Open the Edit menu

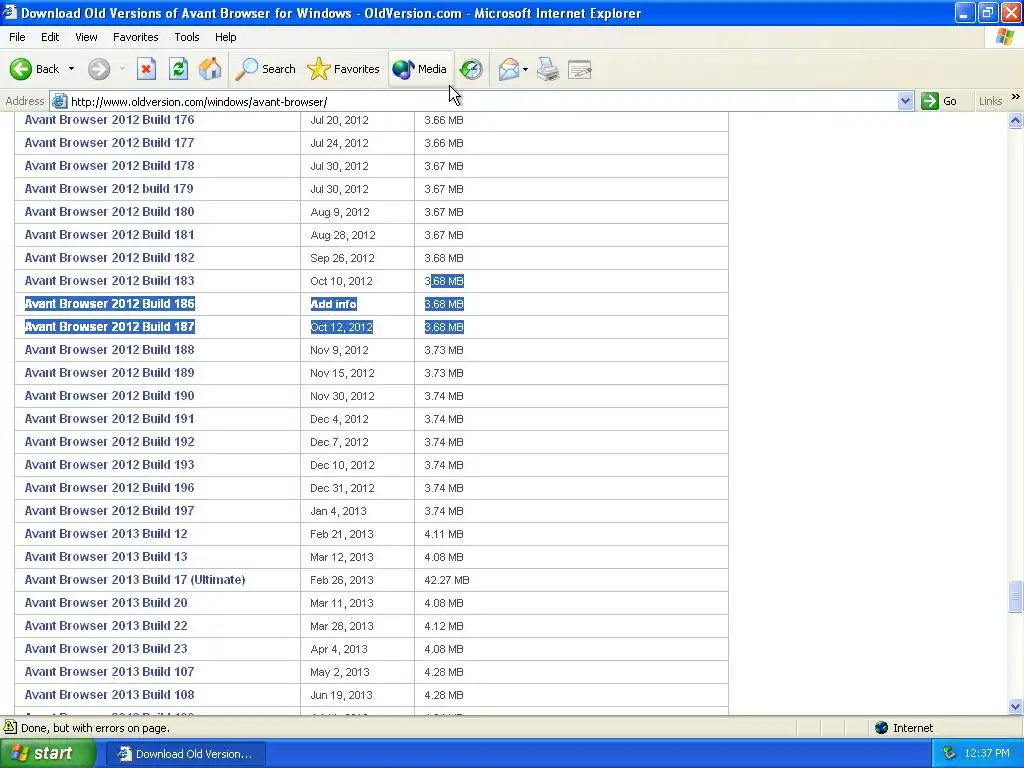(50, 37)
